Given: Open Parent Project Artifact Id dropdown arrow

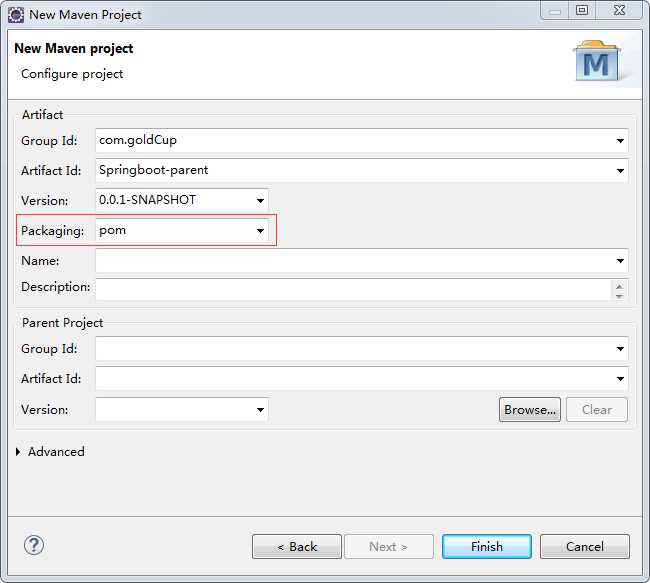Looking at the screenshot, I should 620,379.
